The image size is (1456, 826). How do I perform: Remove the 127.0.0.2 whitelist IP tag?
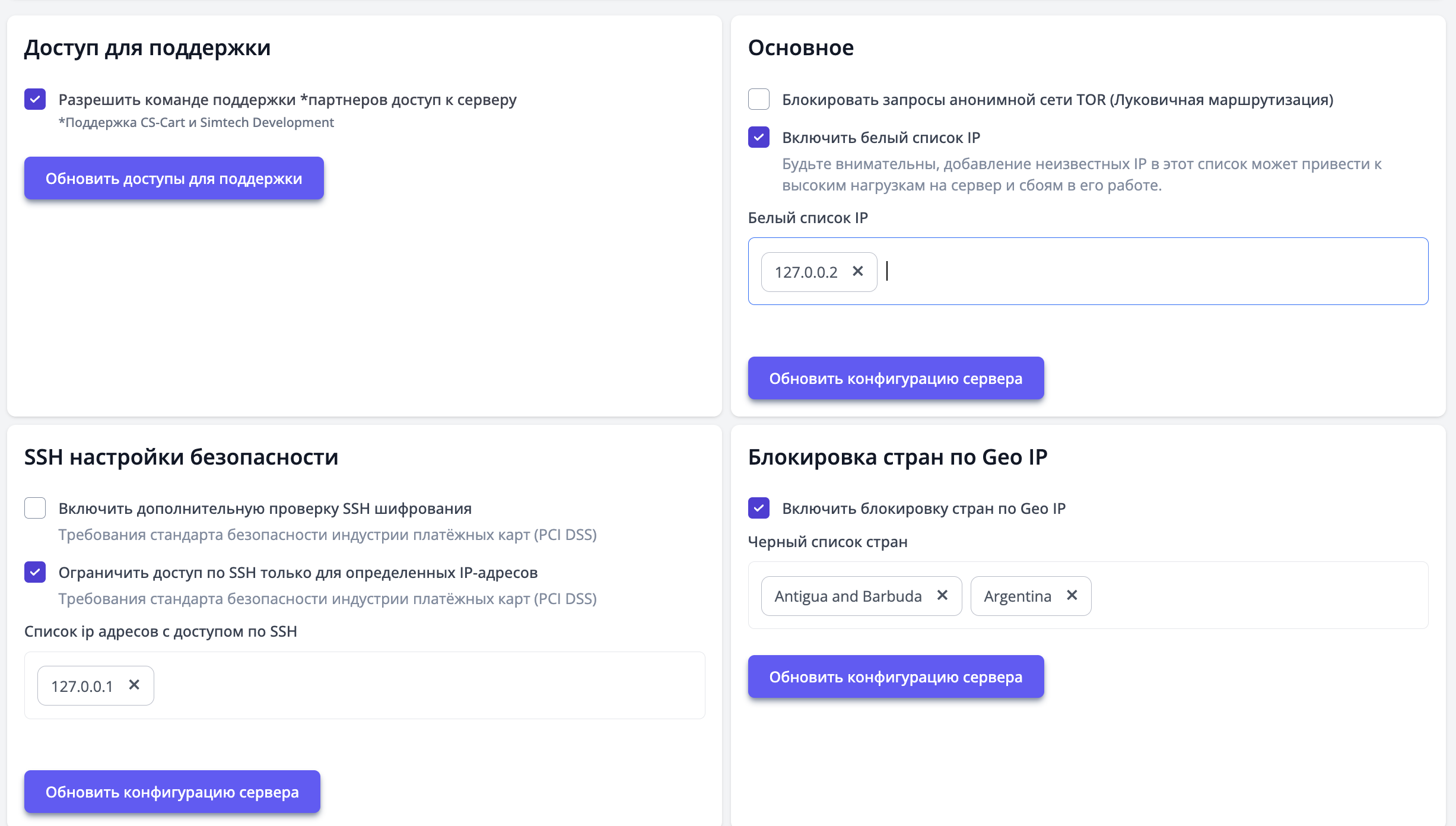(x=857, y=271)
